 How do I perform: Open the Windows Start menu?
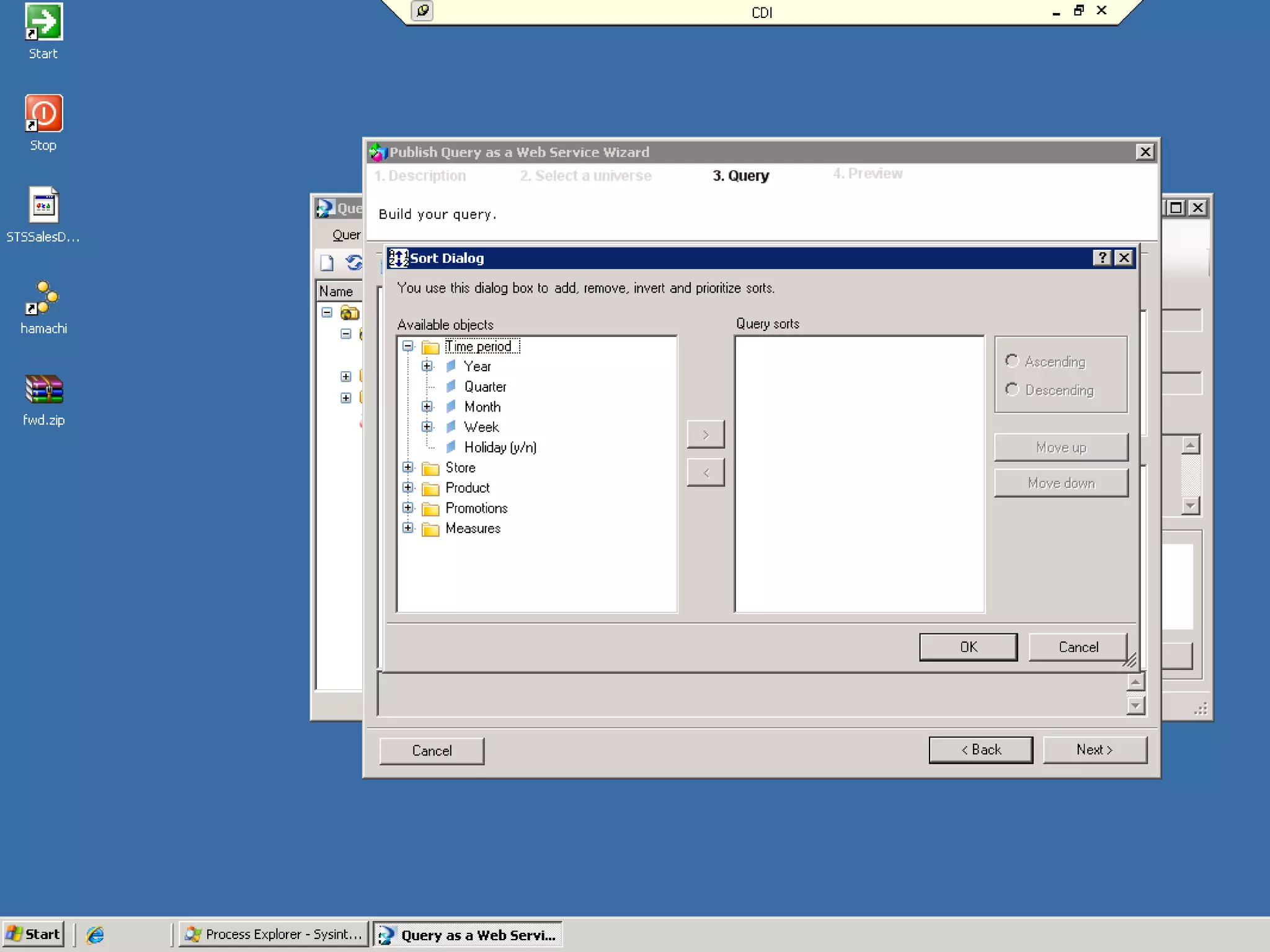coord(34,935)
